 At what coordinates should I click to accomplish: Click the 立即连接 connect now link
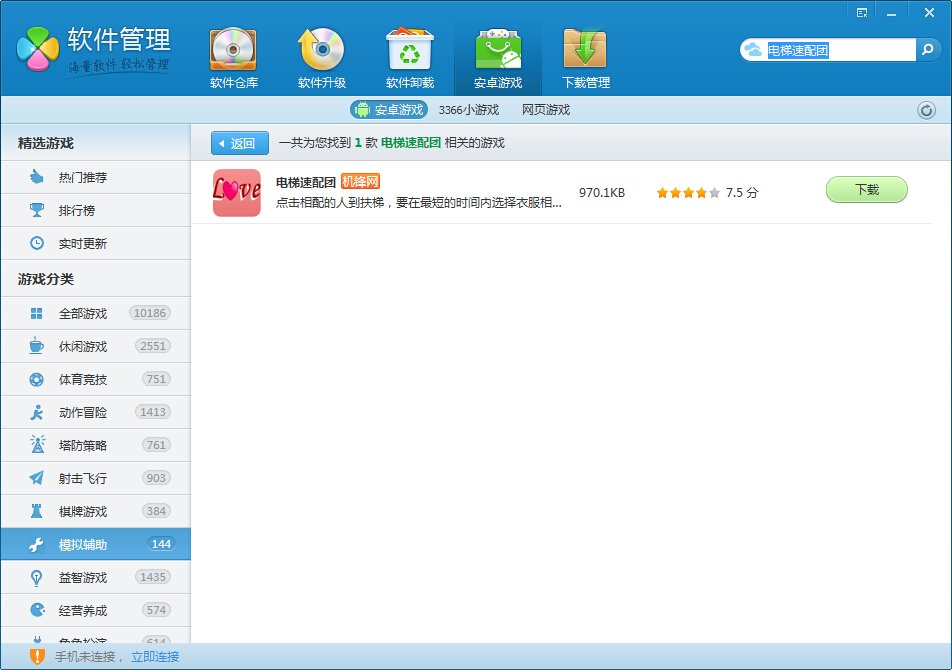155,656
